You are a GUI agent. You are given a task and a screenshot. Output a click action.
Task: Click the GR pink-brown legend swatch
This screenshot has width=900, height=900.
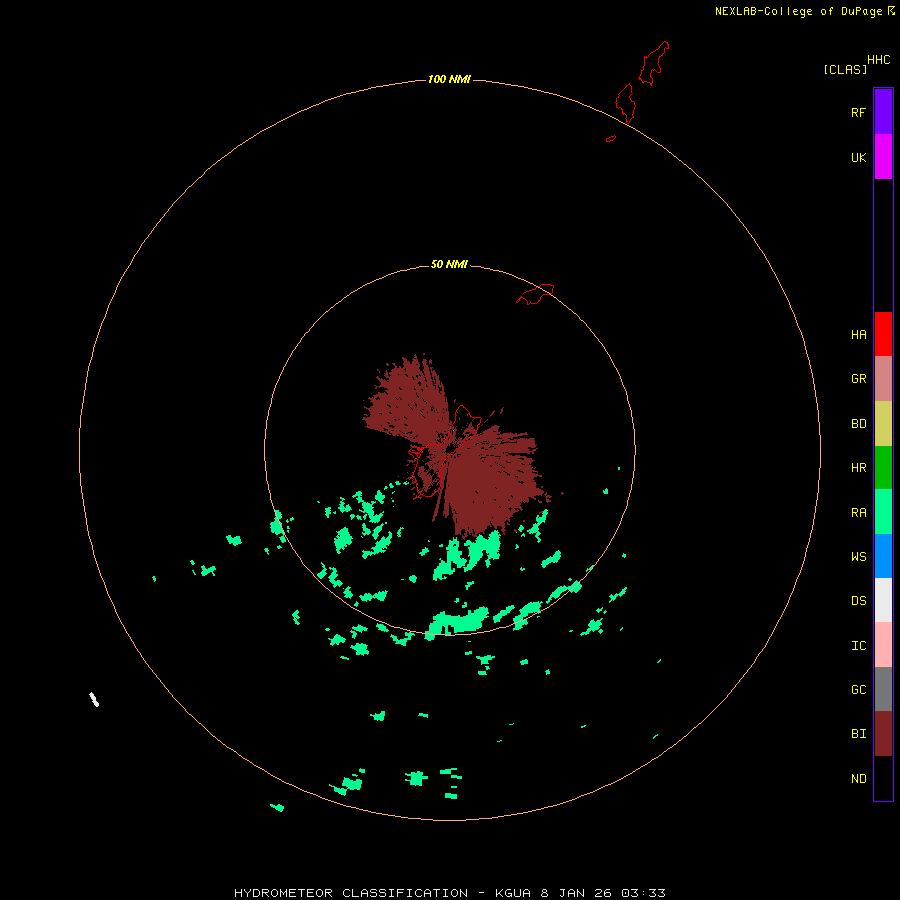click(x=883, y=379)
